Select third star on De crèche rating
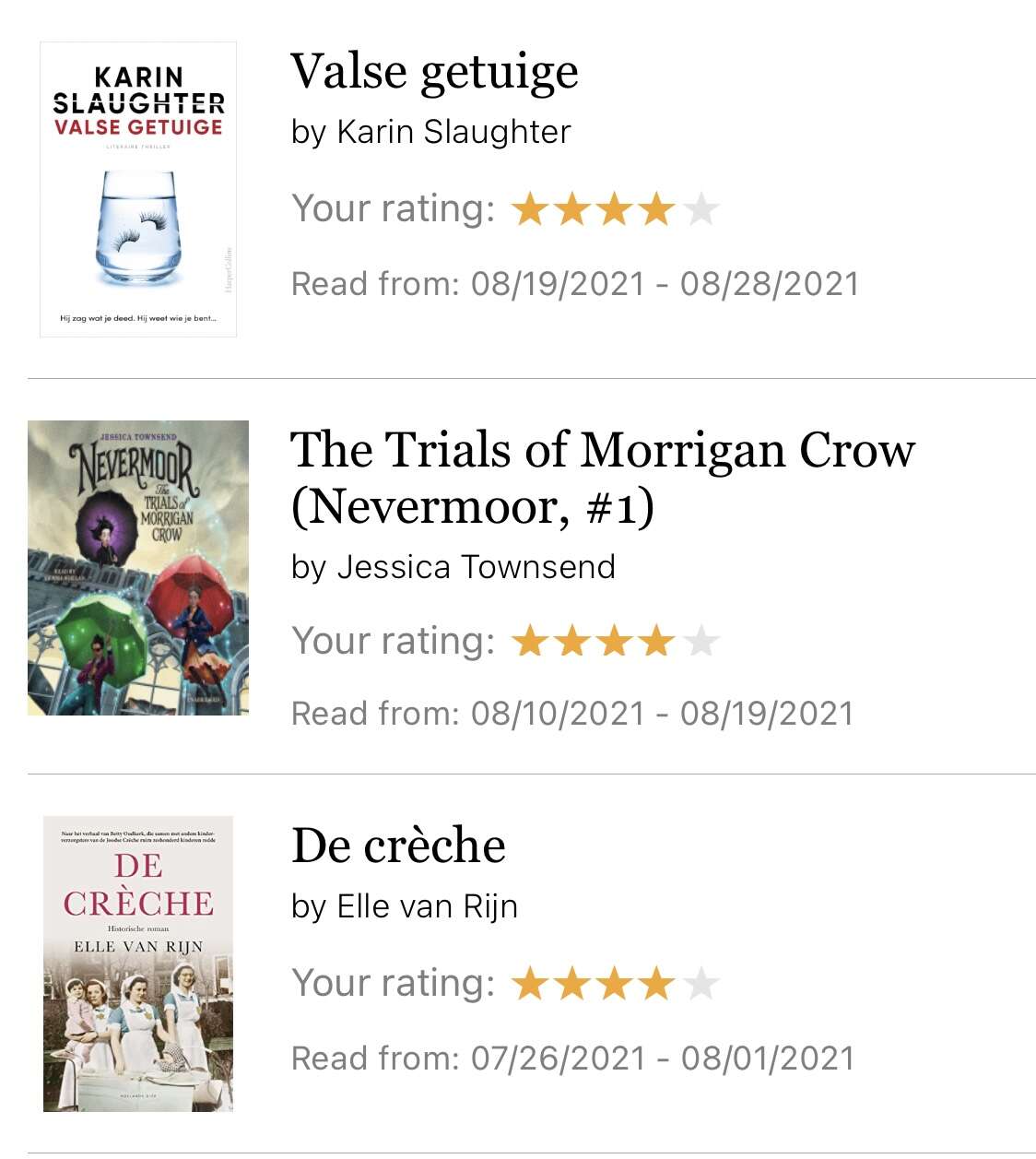Screen dimensions: 1036x1159 tap(615, 983)
